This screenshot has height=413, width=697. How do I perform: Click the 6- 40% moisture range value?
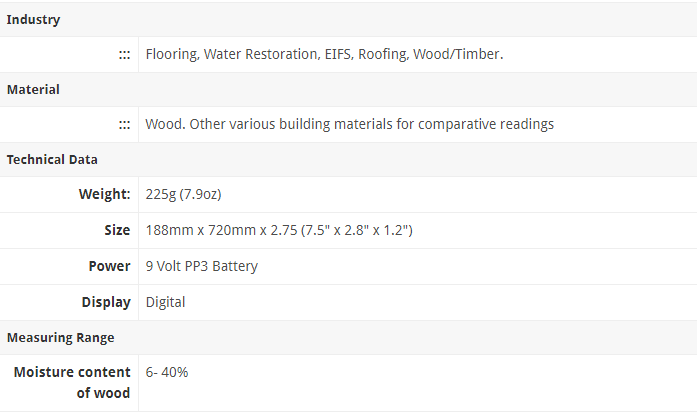coord(167,372)
